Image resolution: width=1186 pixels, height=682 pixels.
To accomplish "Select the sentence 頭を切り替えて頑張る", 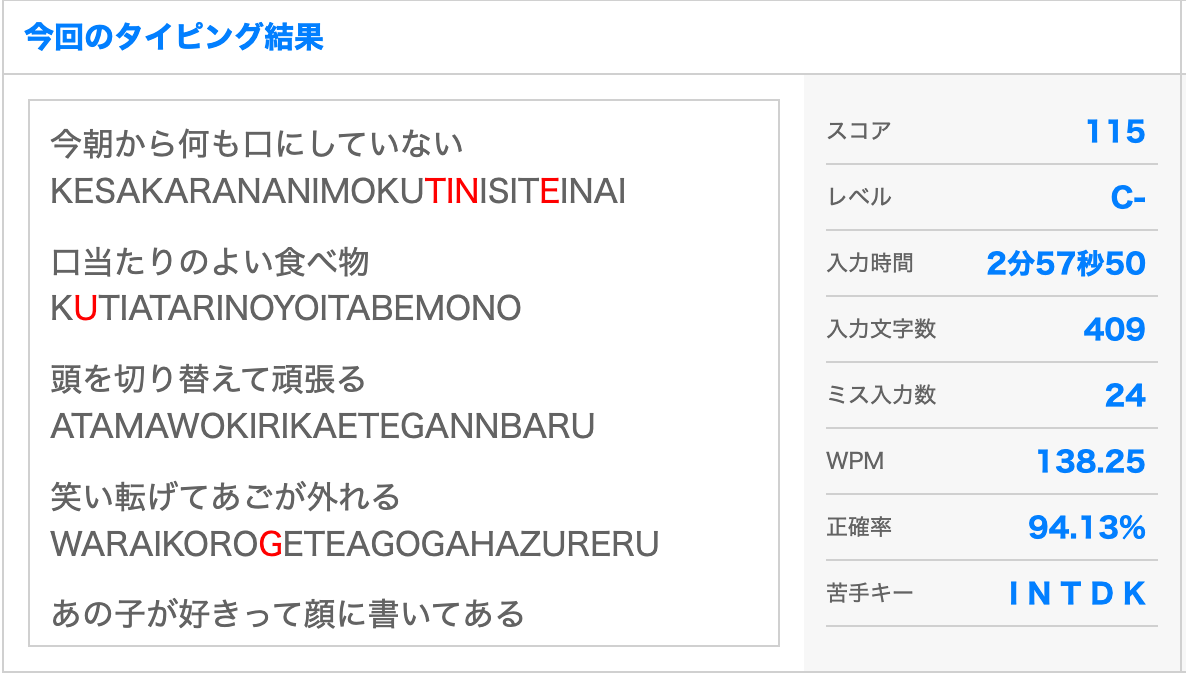I will 209,380.
